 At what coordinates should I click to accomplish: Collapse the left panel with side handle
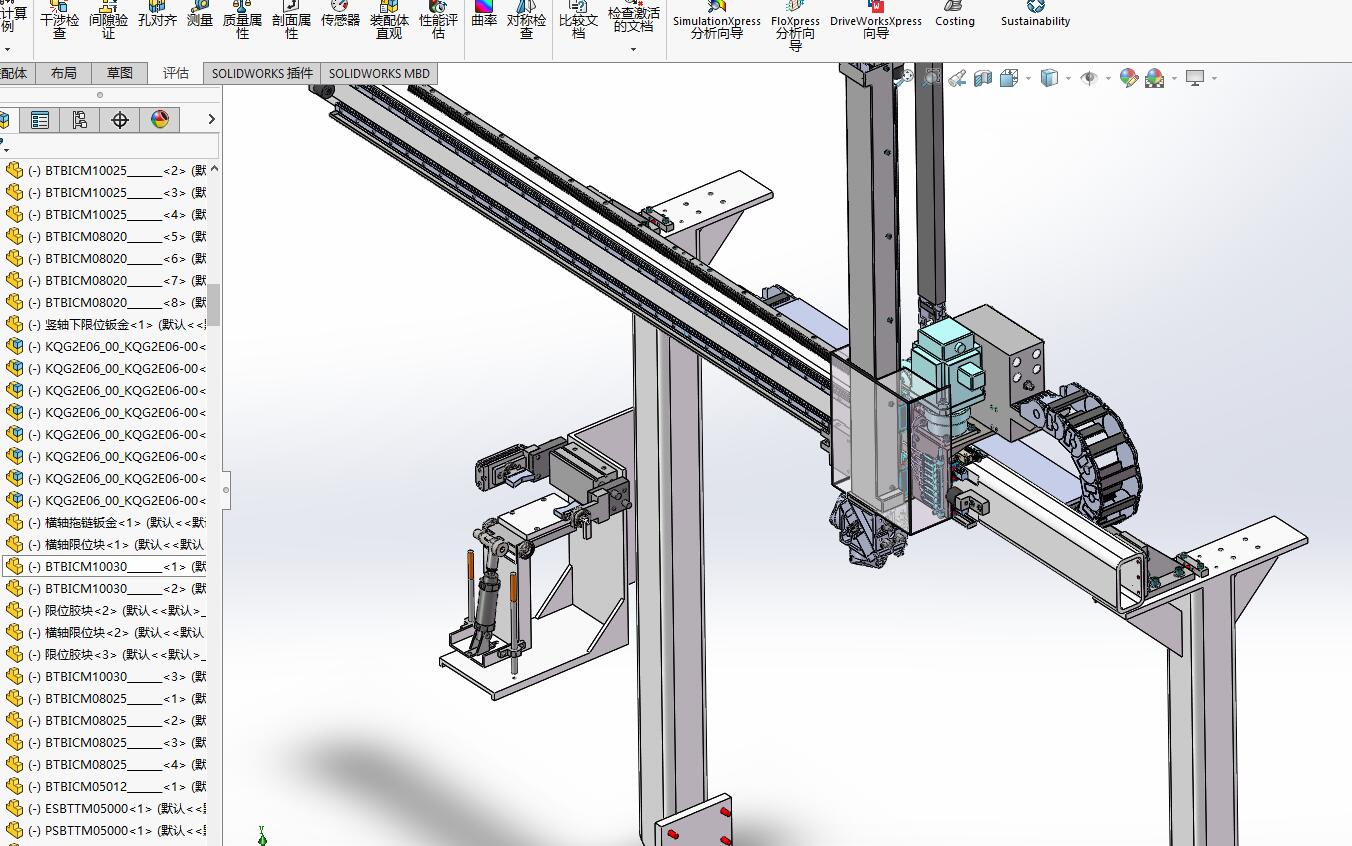[226, 490]
